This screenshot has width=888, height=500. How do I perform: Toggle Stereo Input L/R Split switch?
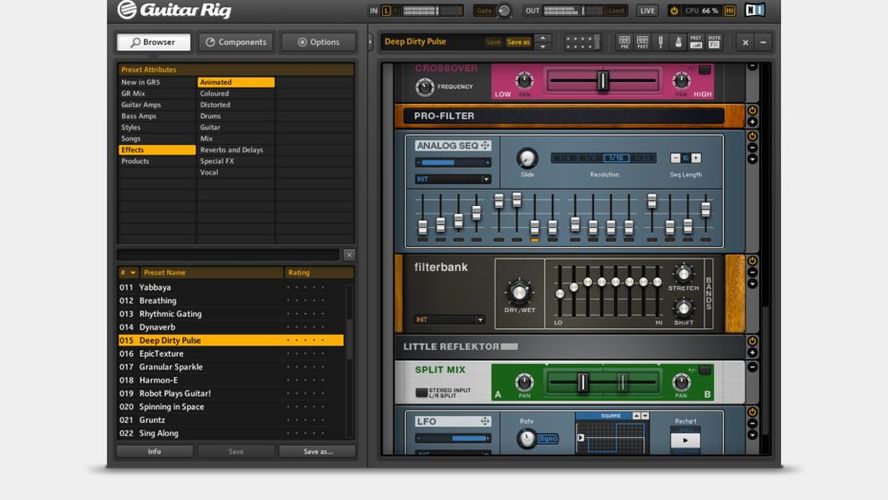421,392
